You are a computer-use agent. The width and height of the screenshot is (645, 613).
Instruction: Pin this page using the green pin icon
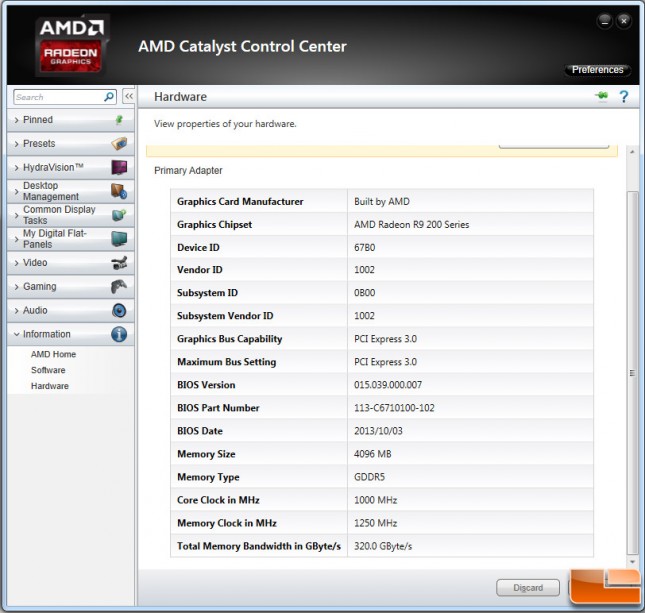(x=601, y=96)
